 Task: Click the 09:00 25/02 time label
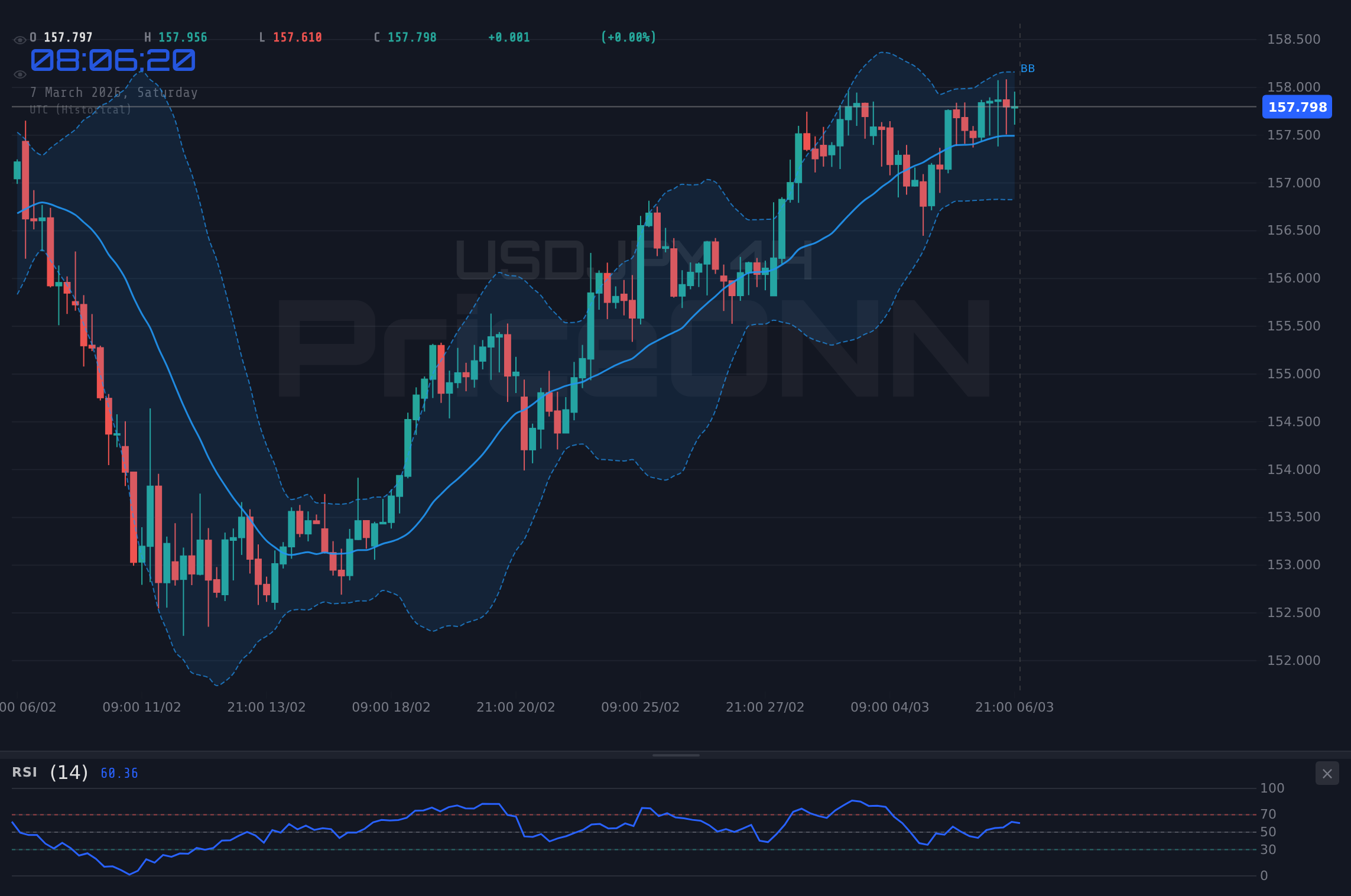click(x=641, y=707)
